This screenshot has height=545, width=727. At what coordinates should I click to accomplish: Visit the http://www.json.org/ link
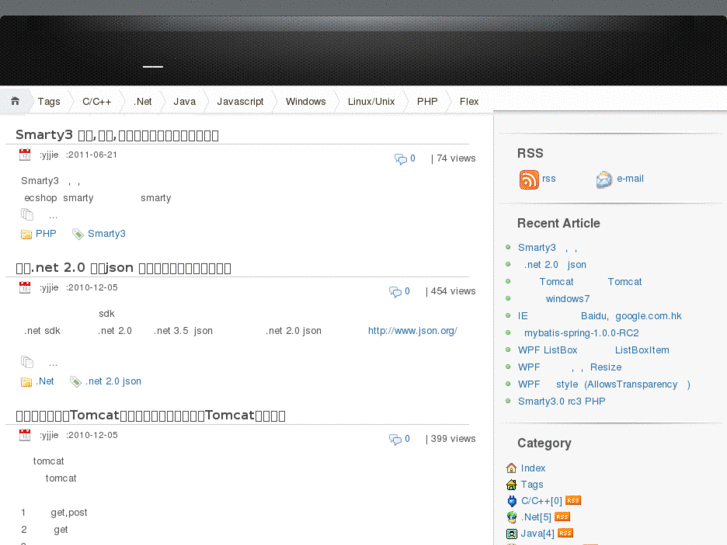point(413,331)
